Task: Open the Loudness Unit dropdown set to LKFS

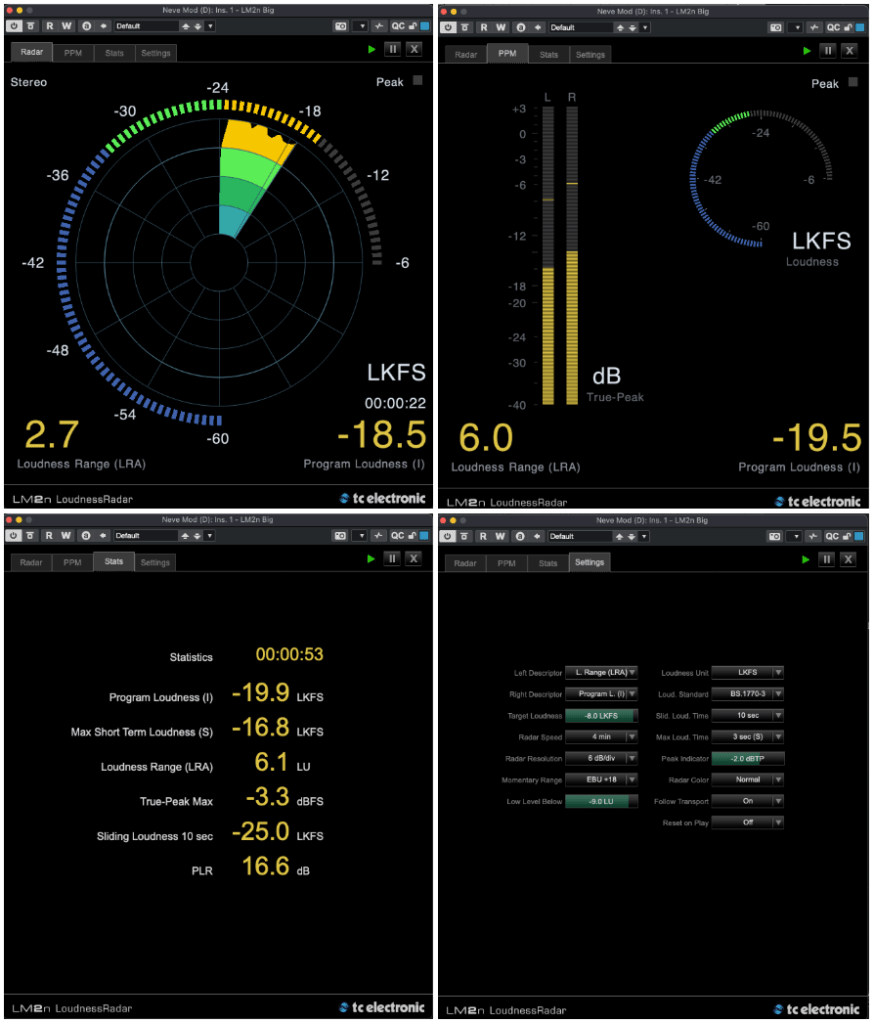Action: [747, 673]
